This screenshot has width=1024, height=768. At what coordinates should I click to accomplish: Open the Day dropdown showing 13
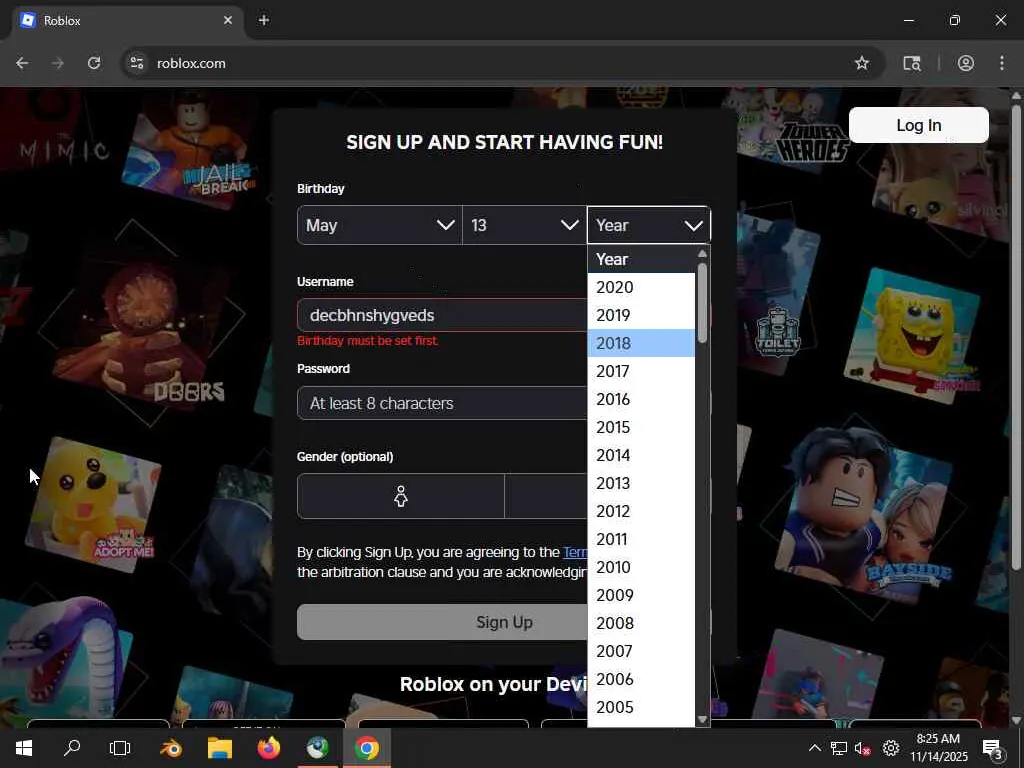click(524, 225)
